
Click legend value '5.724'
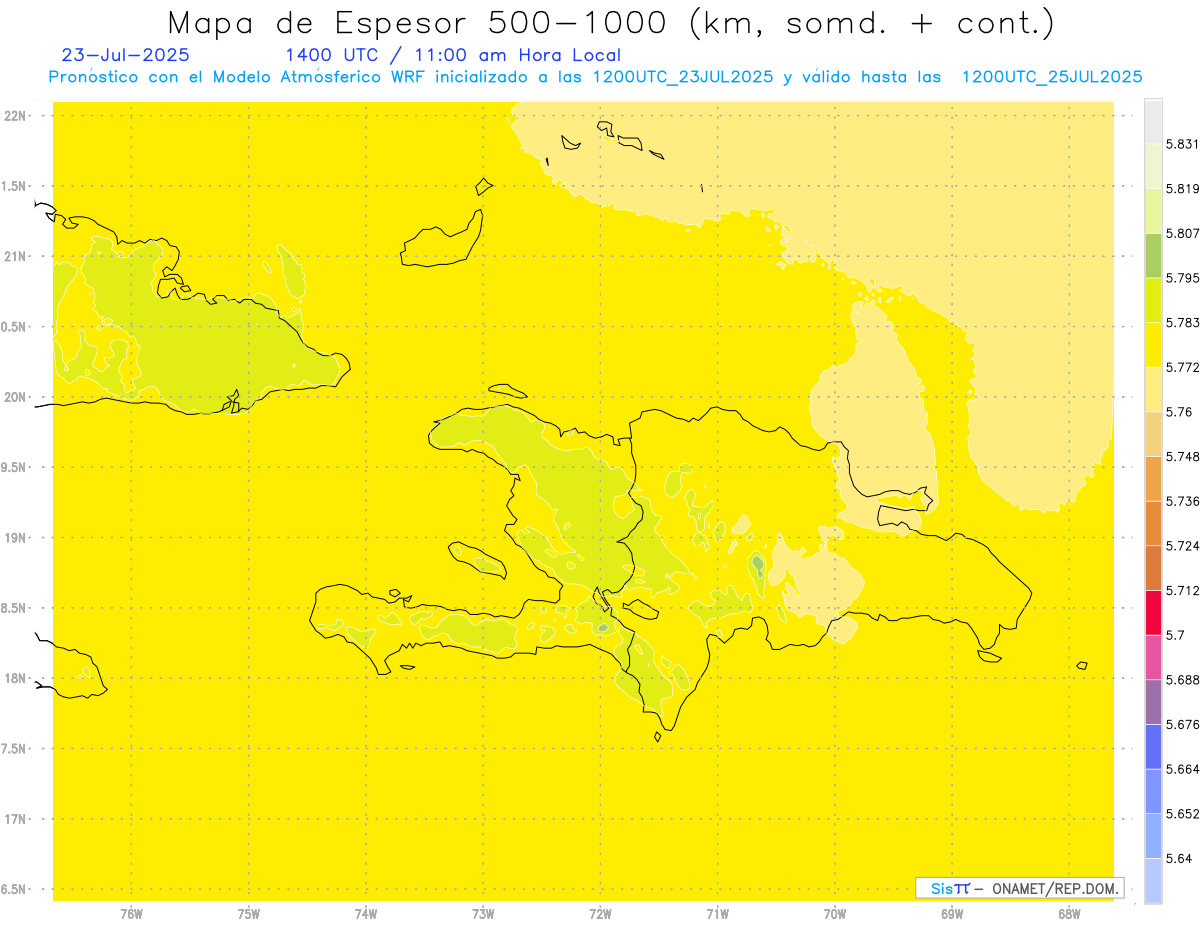pos(1183,546)
